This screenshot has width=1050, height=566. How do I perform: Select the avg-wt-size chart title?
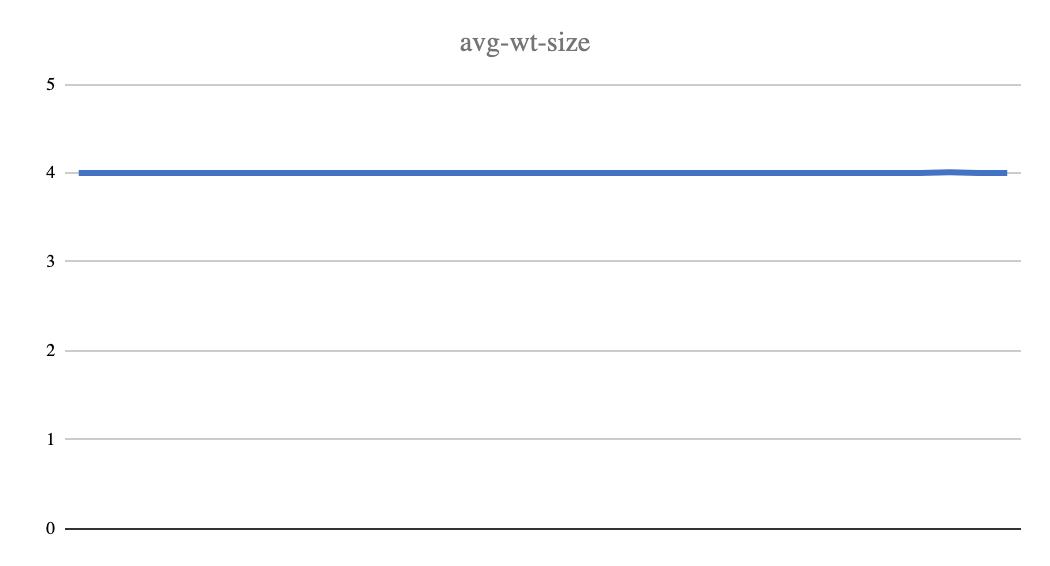[x=524, y=44]
